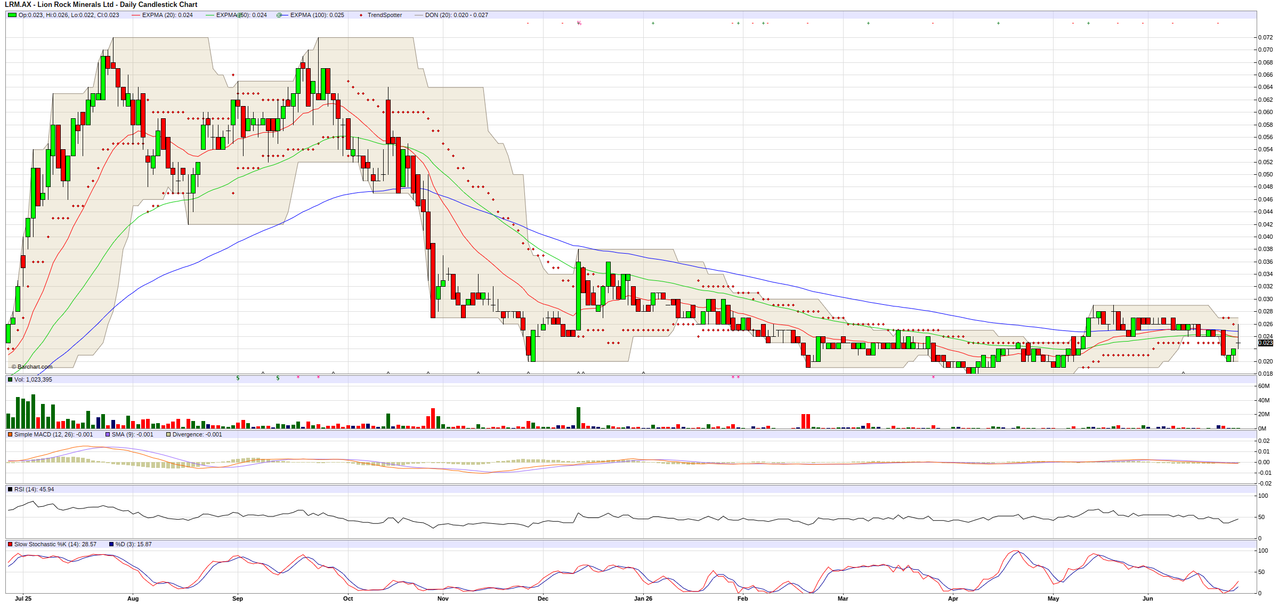1279x615 pixels.
Task: Click the red EXPMA (20) legend line
Action: pyautogui.click(x=136, y=15)
